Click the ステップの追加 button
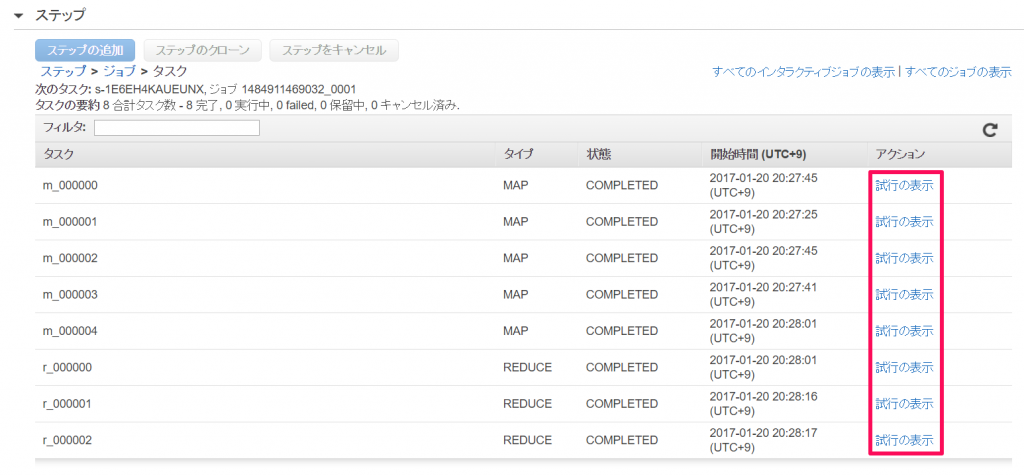The height and width of the screenshot is (476, 1024). pos(85,50)
